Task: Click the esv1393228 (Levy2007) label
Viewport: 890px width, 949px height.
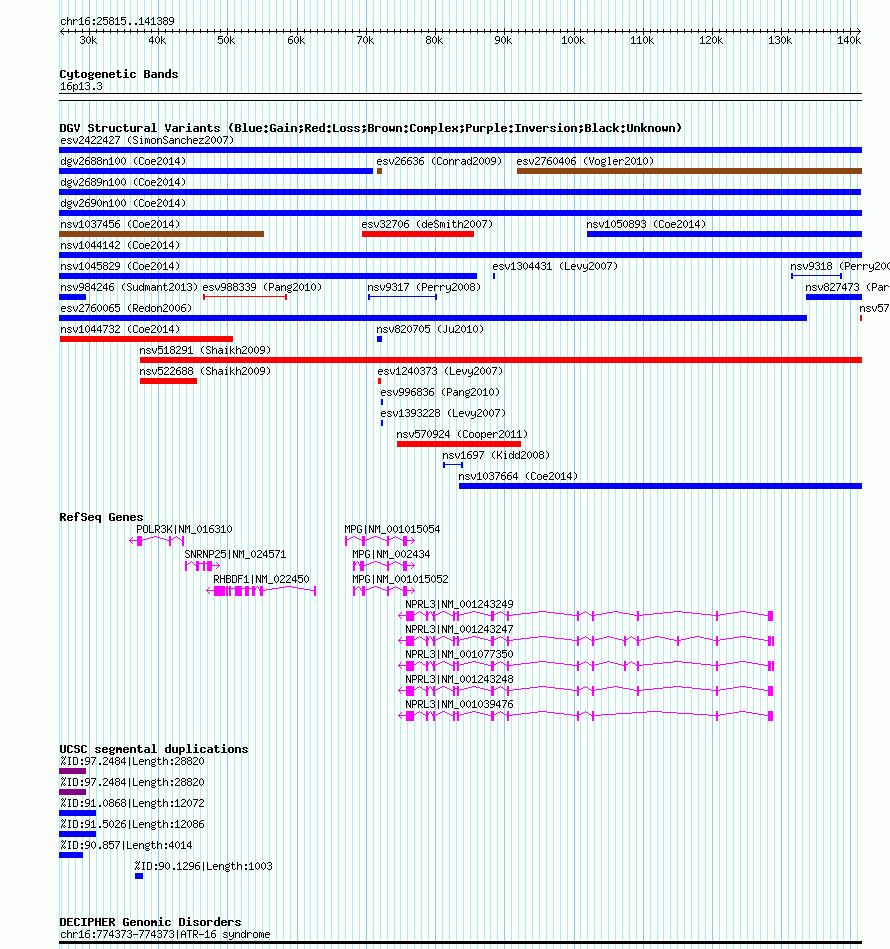Action: click(x=443, y=413)
